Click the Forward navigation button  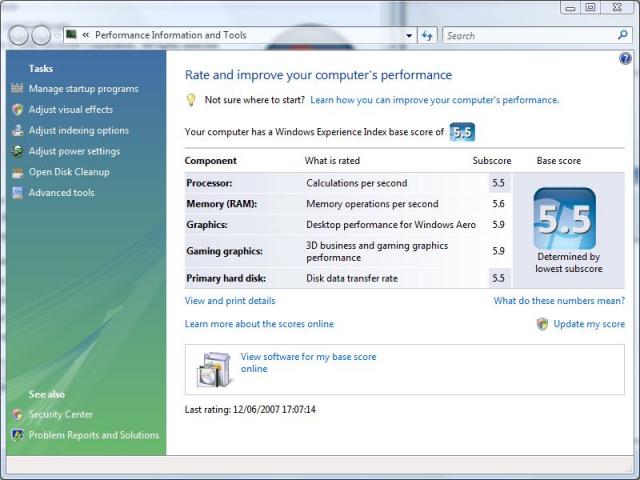pyautogui.click(x=41, y=35)
